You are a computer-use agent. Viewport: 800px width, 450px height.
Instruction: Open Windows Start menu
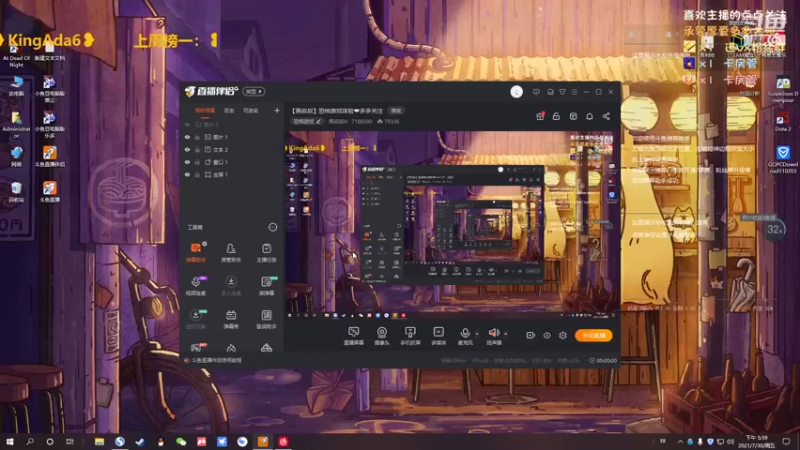(10, 441)
